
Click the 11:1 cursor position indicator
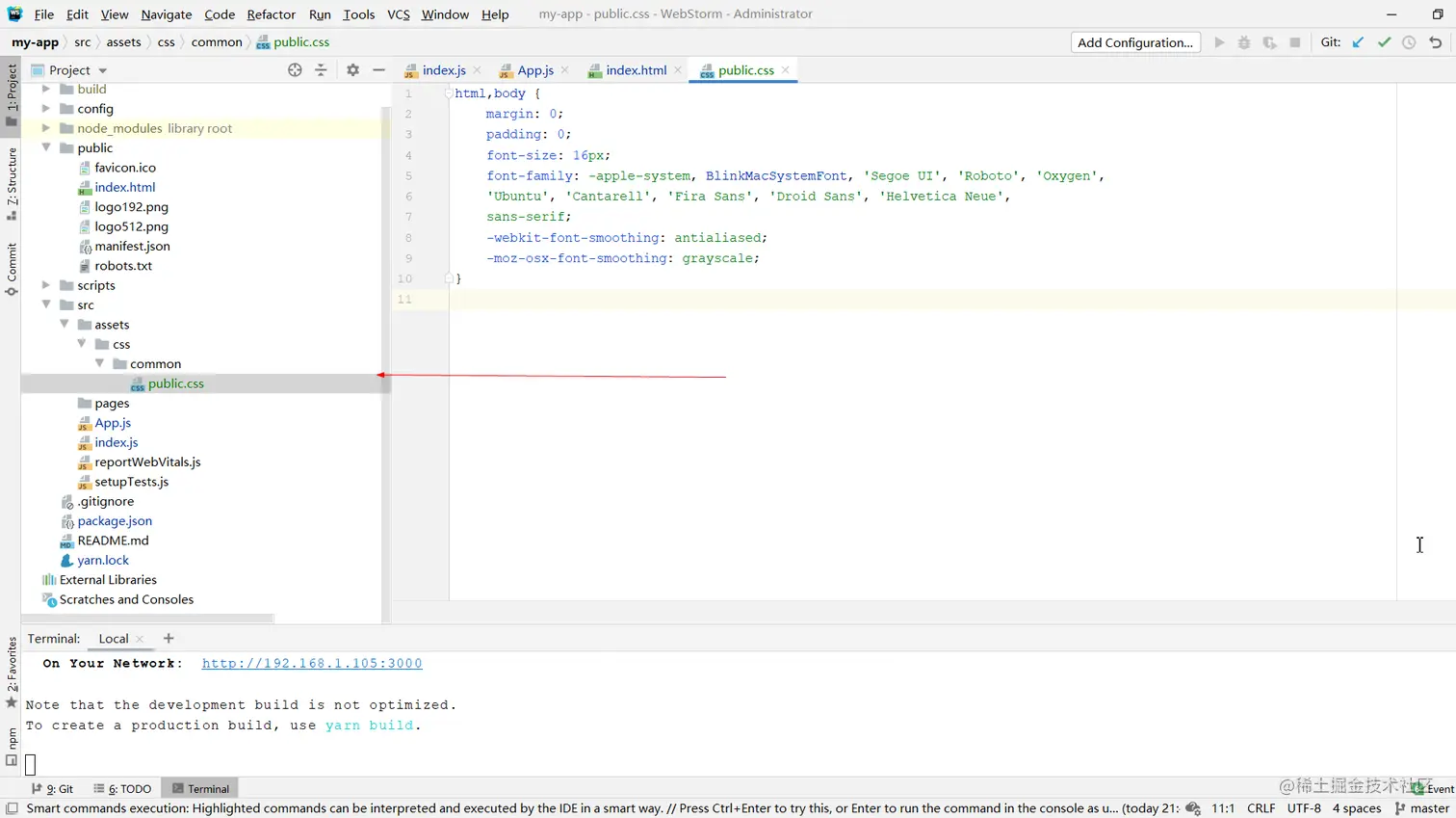1223,808
